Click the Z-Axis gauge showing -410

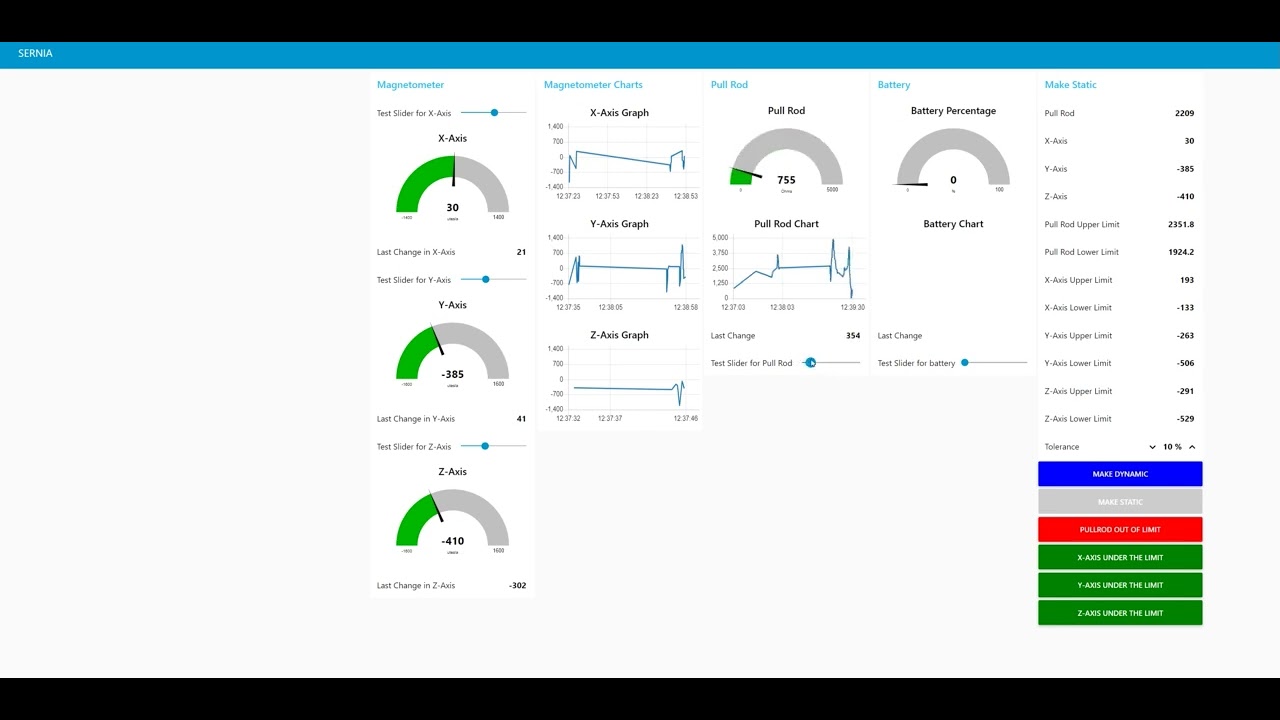pyautogui.click(x=452, y=520)
